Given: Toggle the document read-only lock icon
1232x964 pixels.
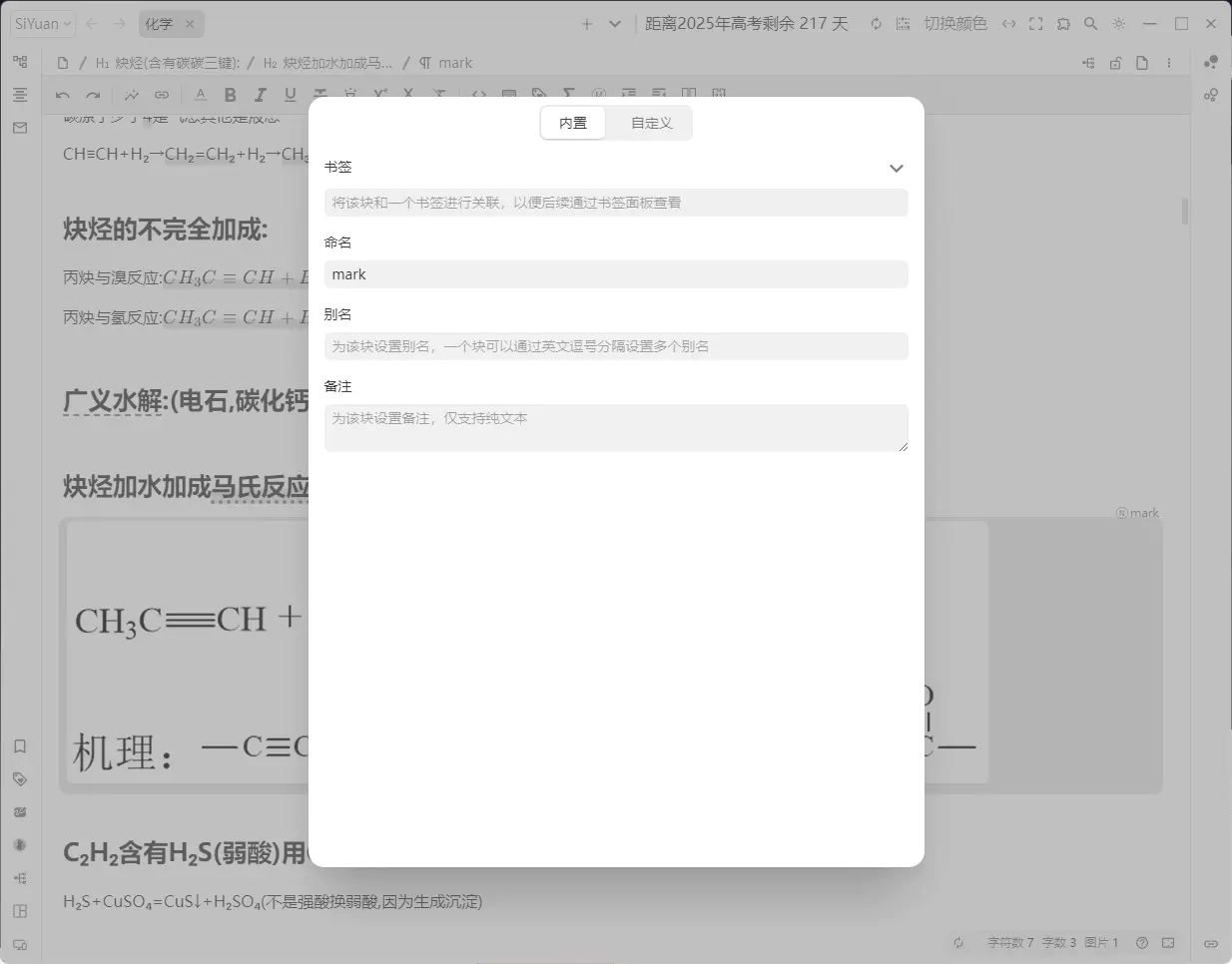Looking at the screenshot, I should pos(1115,63).
